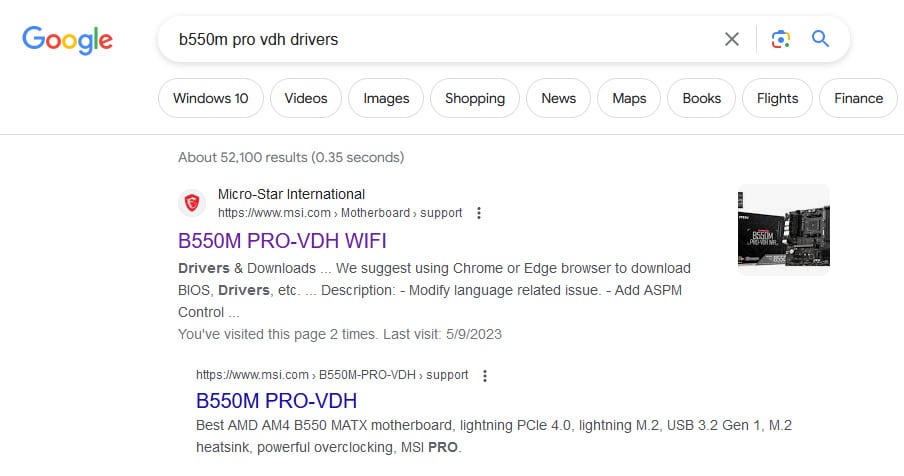Open the B550M PRO-VDH result link
This screenshot has width=904, height=476.
pyautogui.click(x=276, y=402)
